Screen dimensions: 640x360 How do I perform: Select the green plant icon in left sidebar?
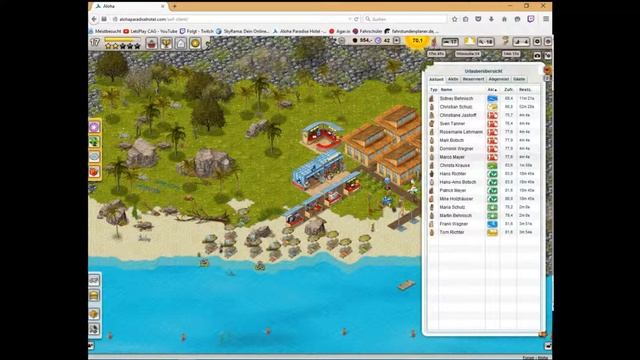tap(94, 142)
